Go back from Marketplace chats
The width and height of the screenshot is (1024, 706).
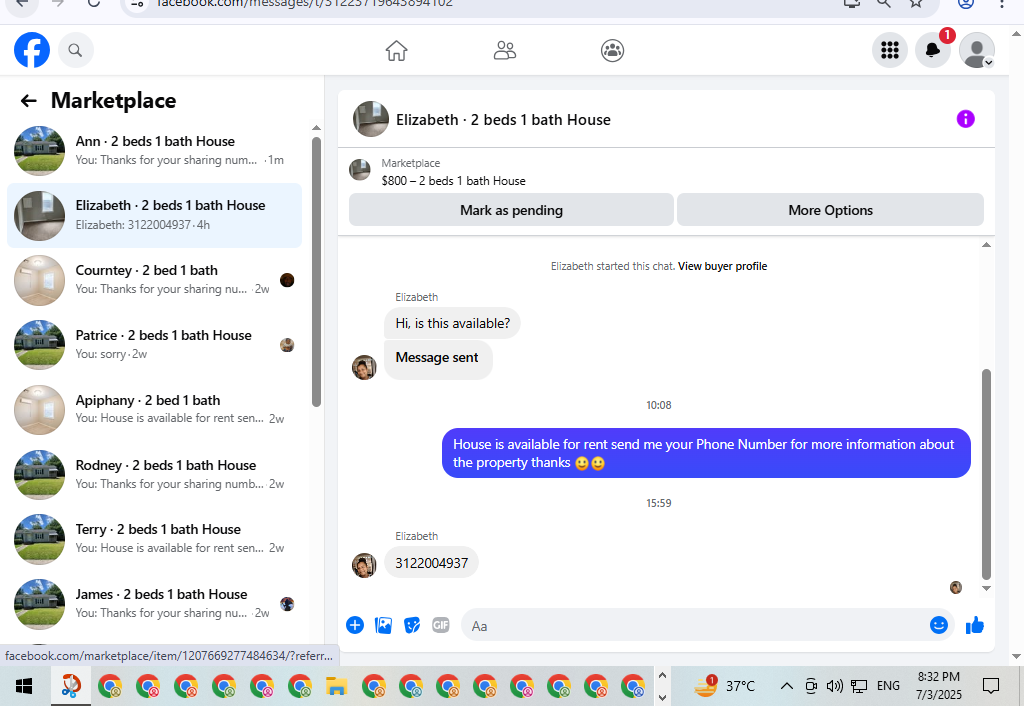28,101
